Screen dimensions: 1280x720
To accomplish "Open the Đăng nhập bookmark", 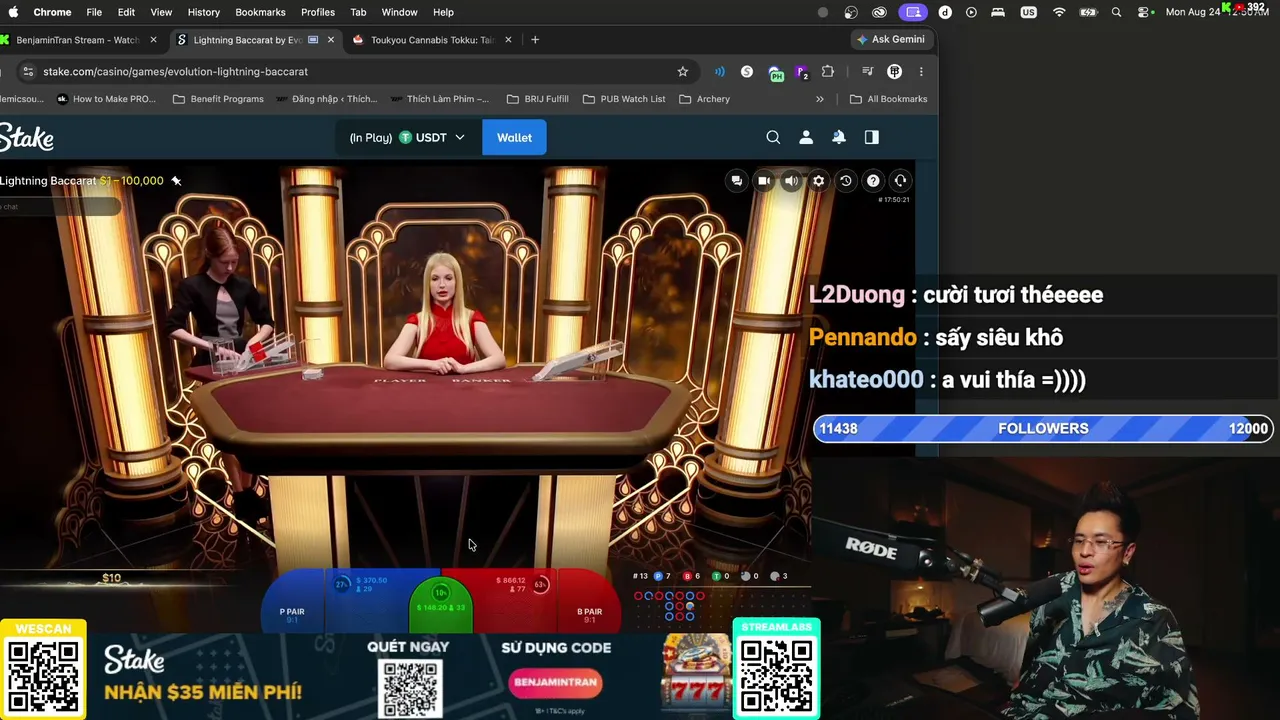I will 327,99.
